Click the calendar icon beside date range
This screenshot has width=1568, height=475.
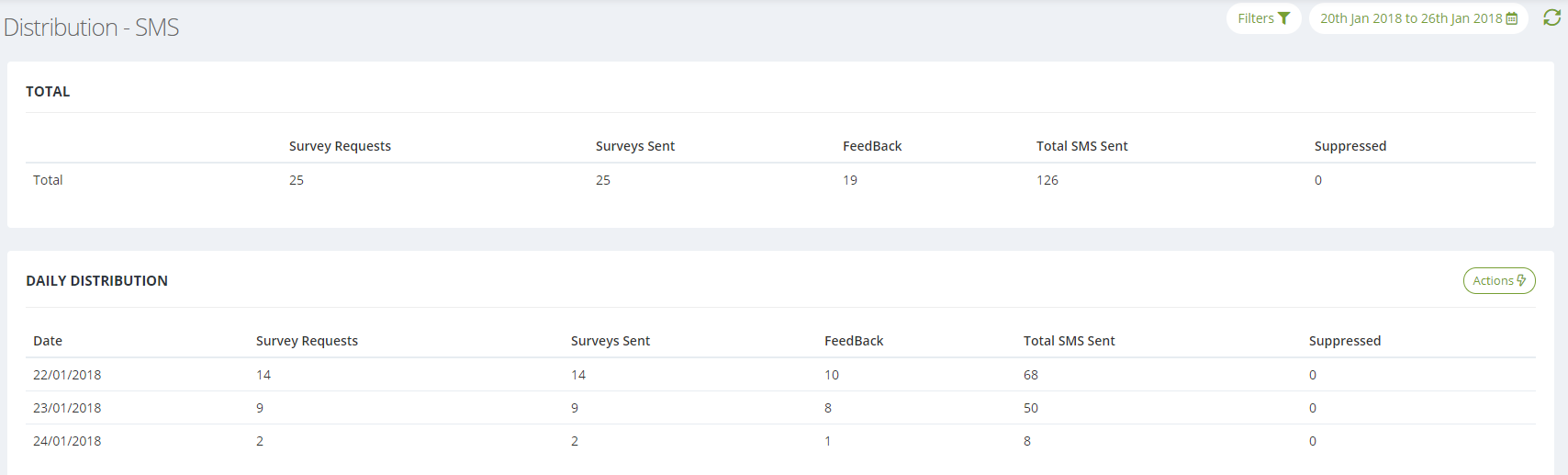(x=1512, y=18)
